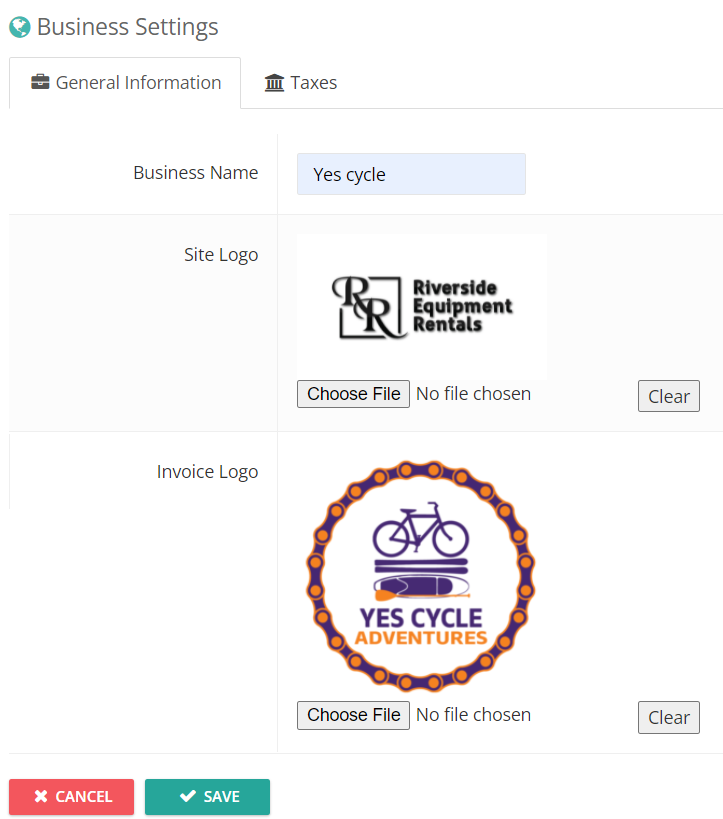The image size is (723, 819).
Task: Open the General Information tab
Action: (125, 83)
